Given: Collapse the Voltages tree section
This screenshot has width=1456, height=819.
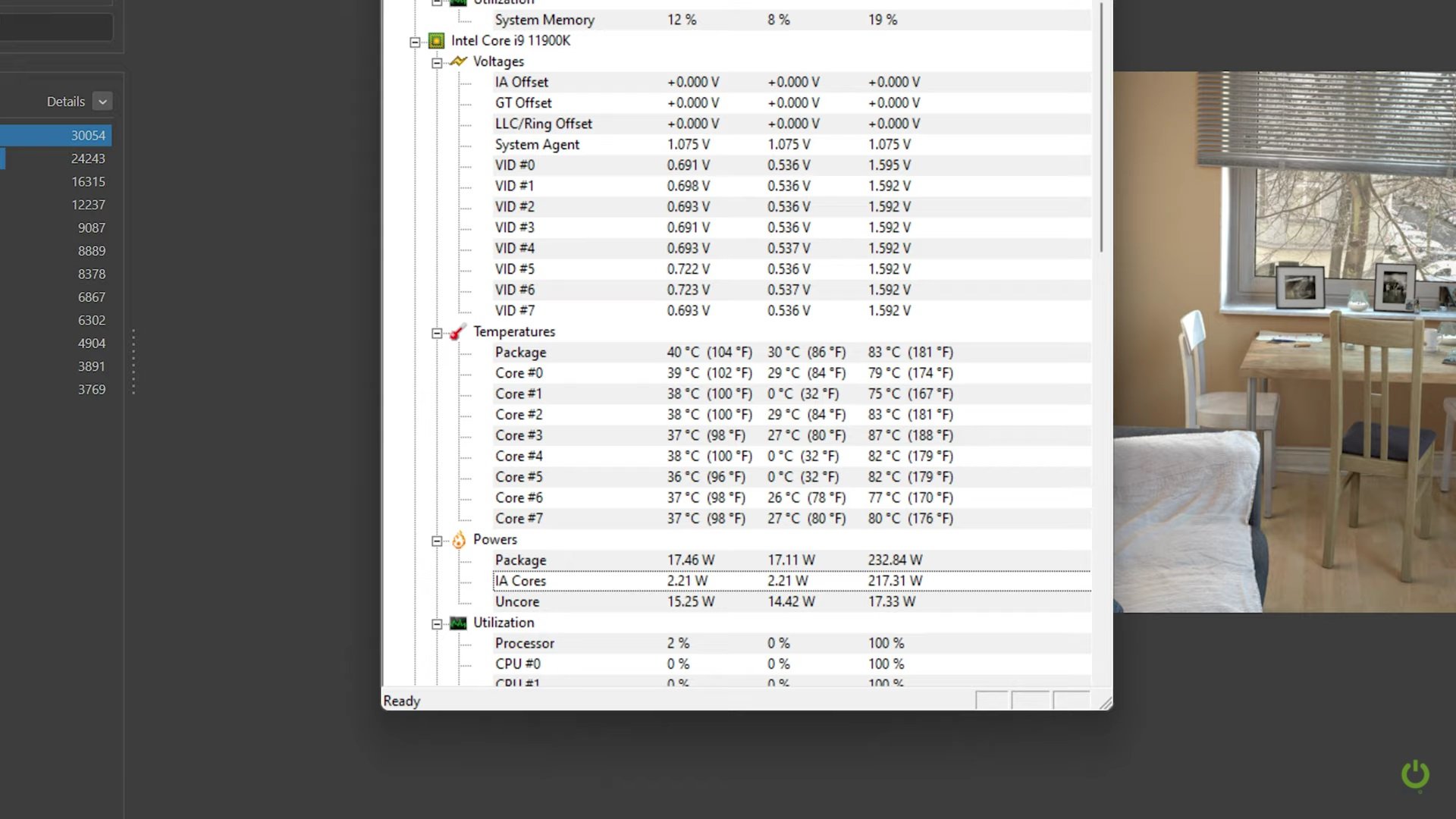Looking at the screenshot, I should 437,63.
